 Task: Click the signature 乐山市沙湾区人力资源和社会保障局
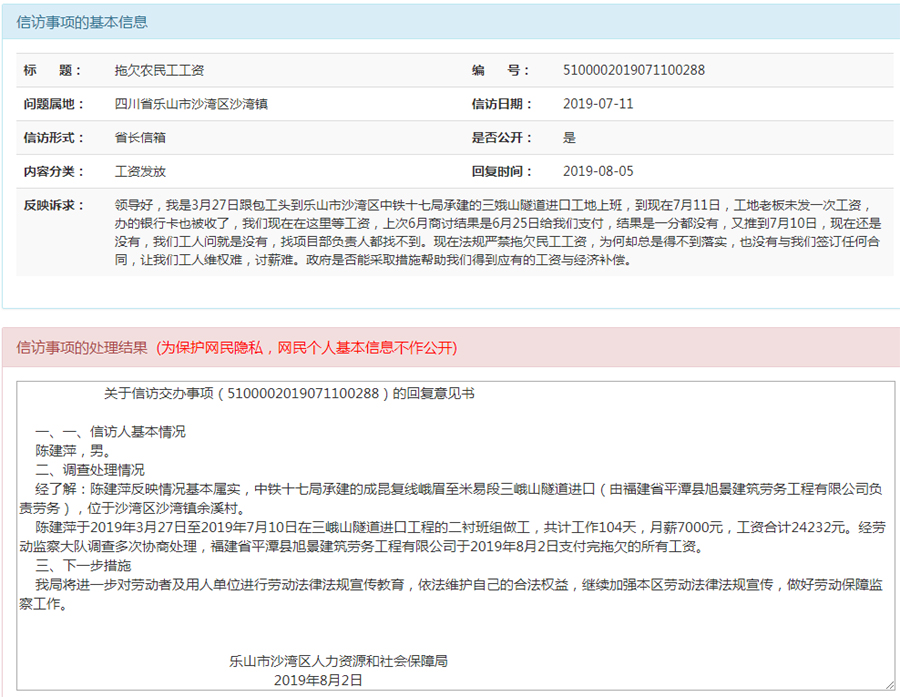click(338, 661)
